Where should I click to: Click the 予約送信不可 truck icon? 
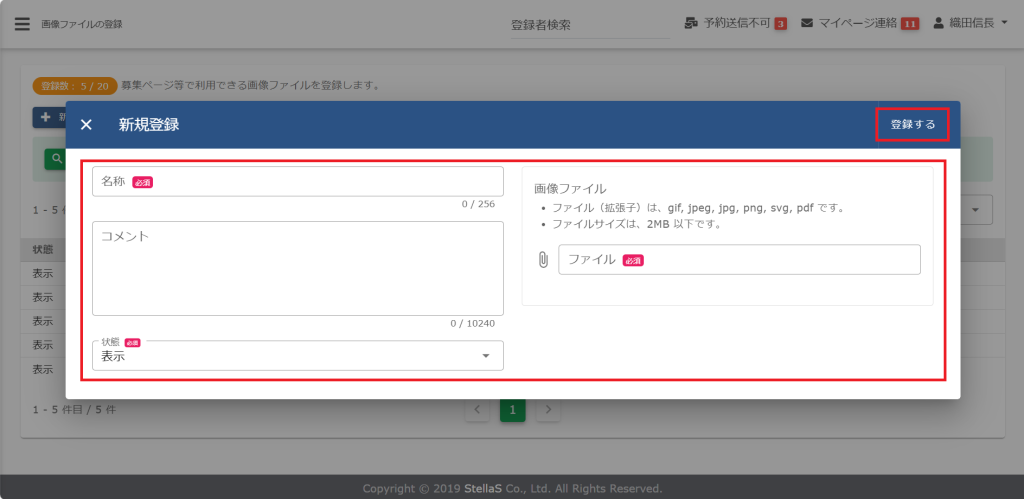(691, 23)
